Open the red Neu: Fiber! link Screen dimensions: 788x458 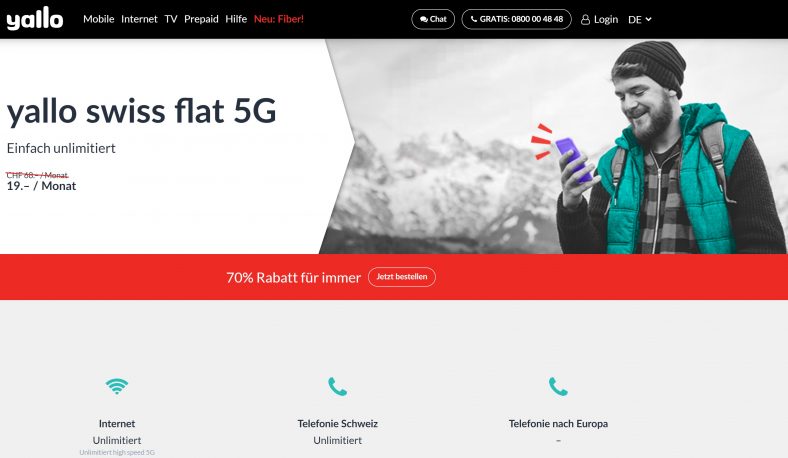tap(279, 19)
